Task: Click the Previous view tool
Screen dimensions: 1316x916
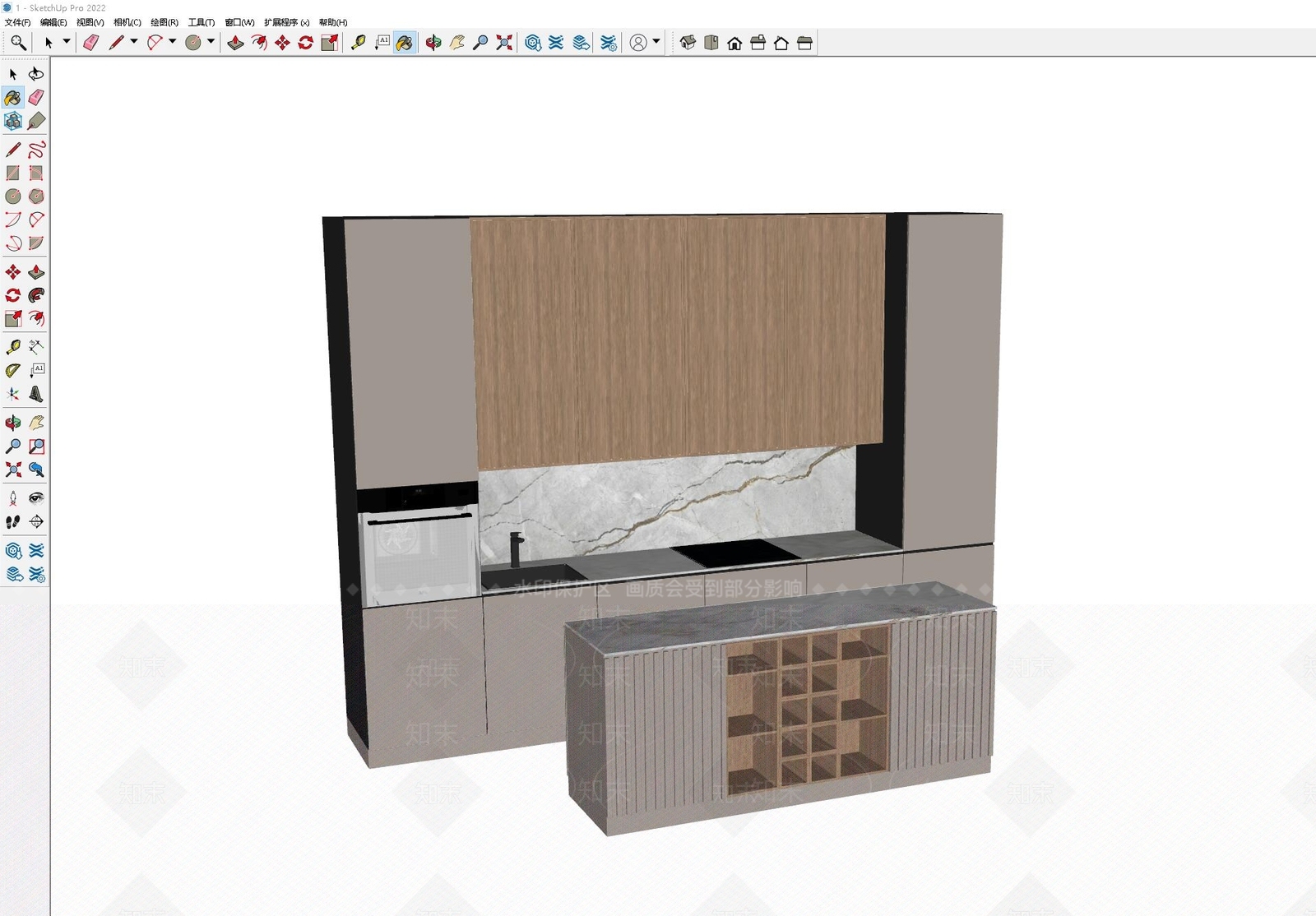Action: tap(35, 470)
